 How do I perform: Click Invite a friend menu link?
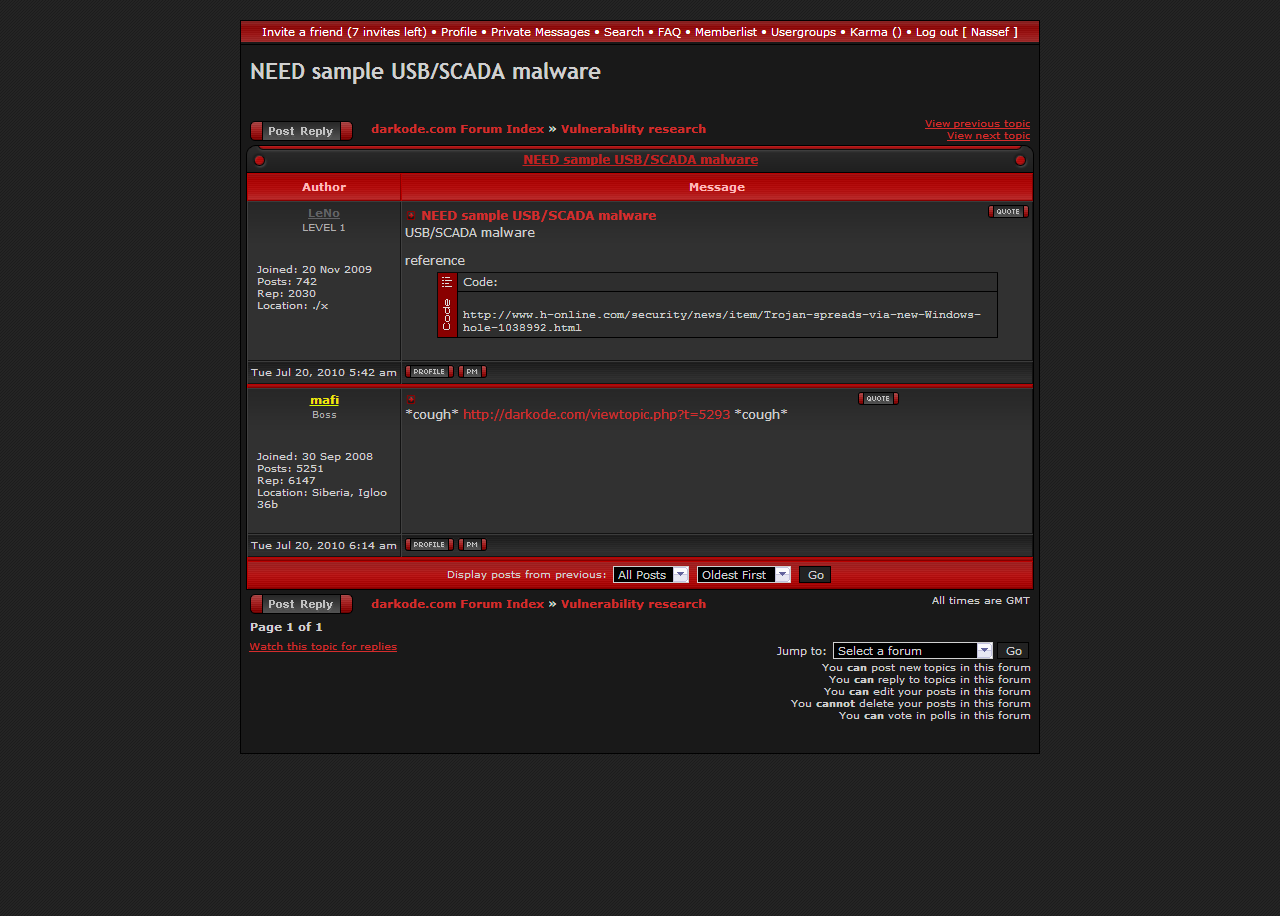tap(344, 32)
